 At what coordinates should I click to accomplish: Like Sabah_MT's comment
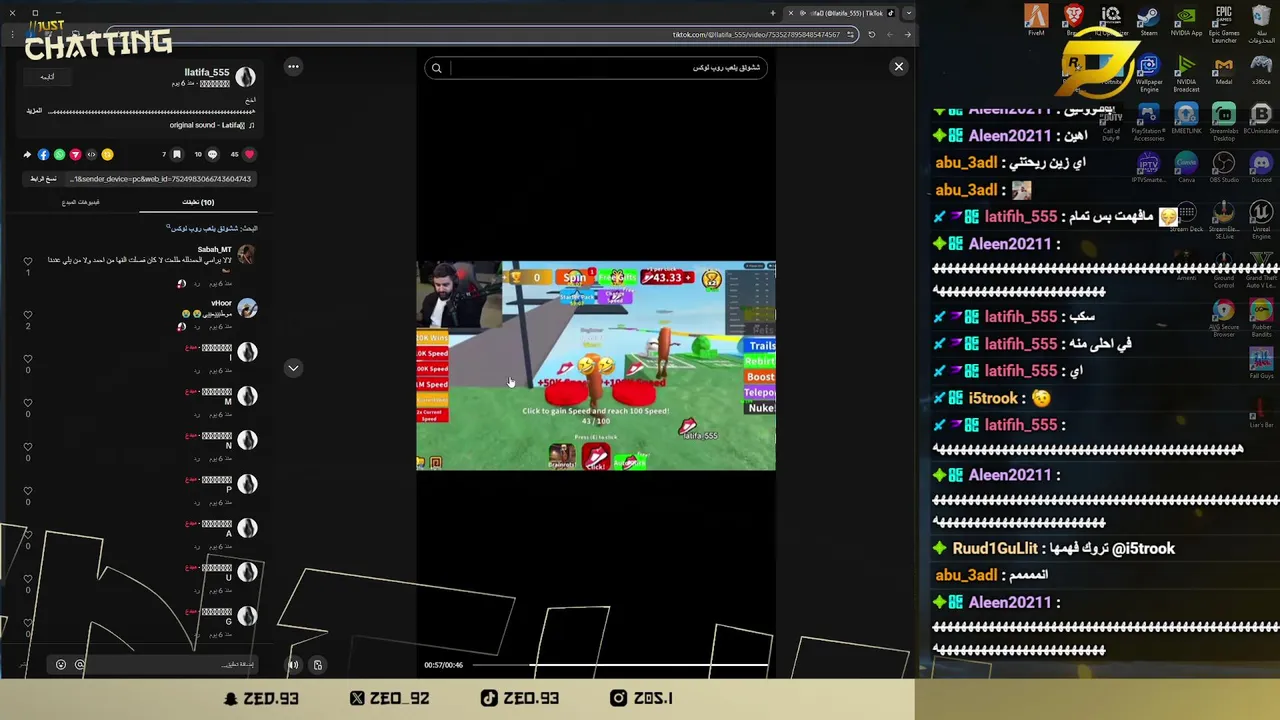28,261
